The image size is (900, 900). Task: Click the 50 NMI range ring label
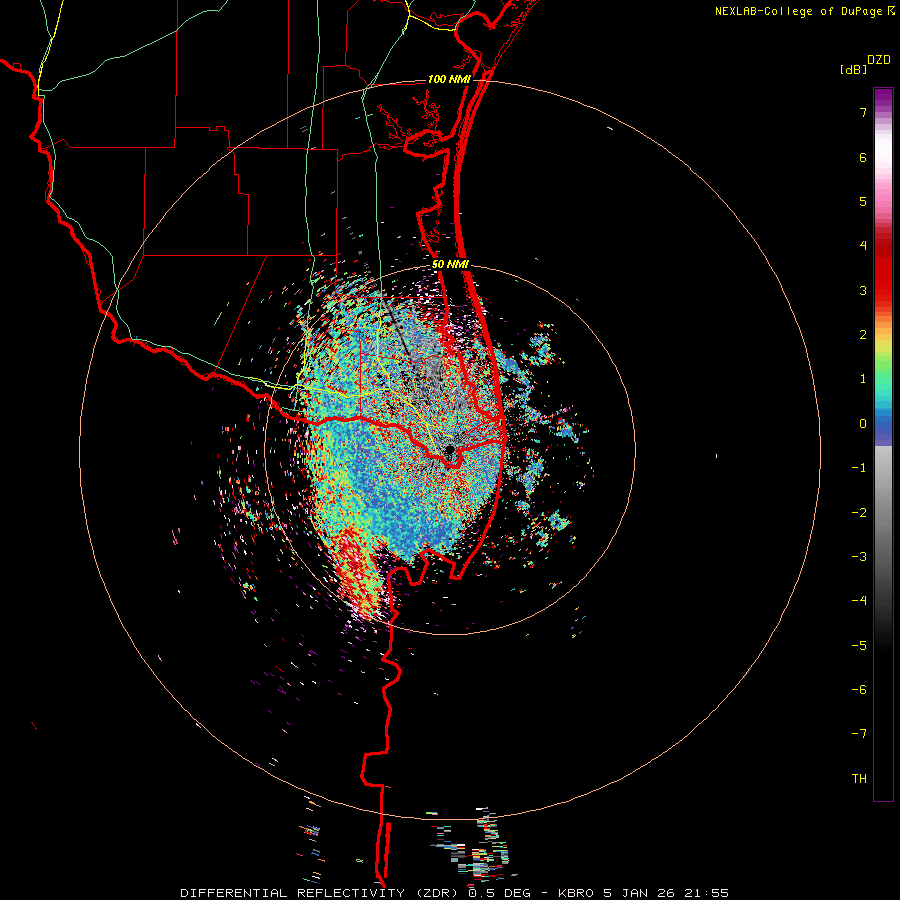click(451, 264)
